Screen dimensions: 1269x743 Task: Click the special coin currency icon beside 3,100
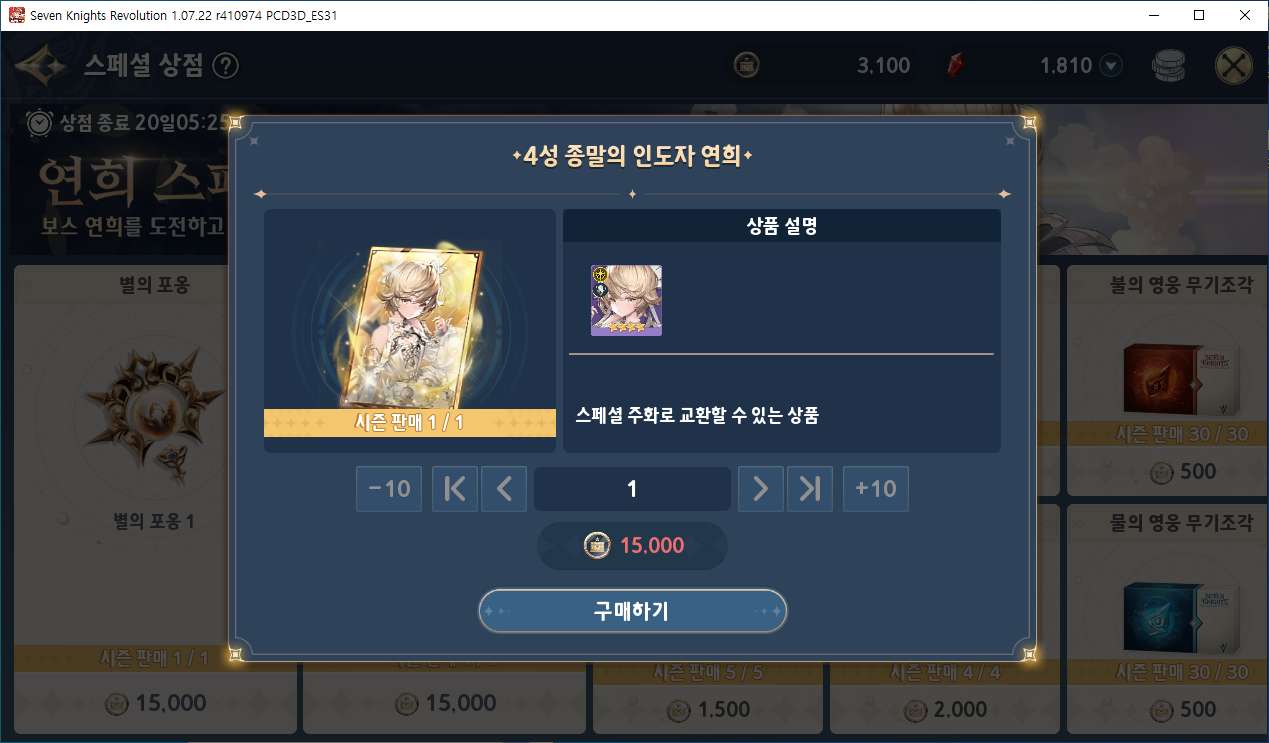746,66
